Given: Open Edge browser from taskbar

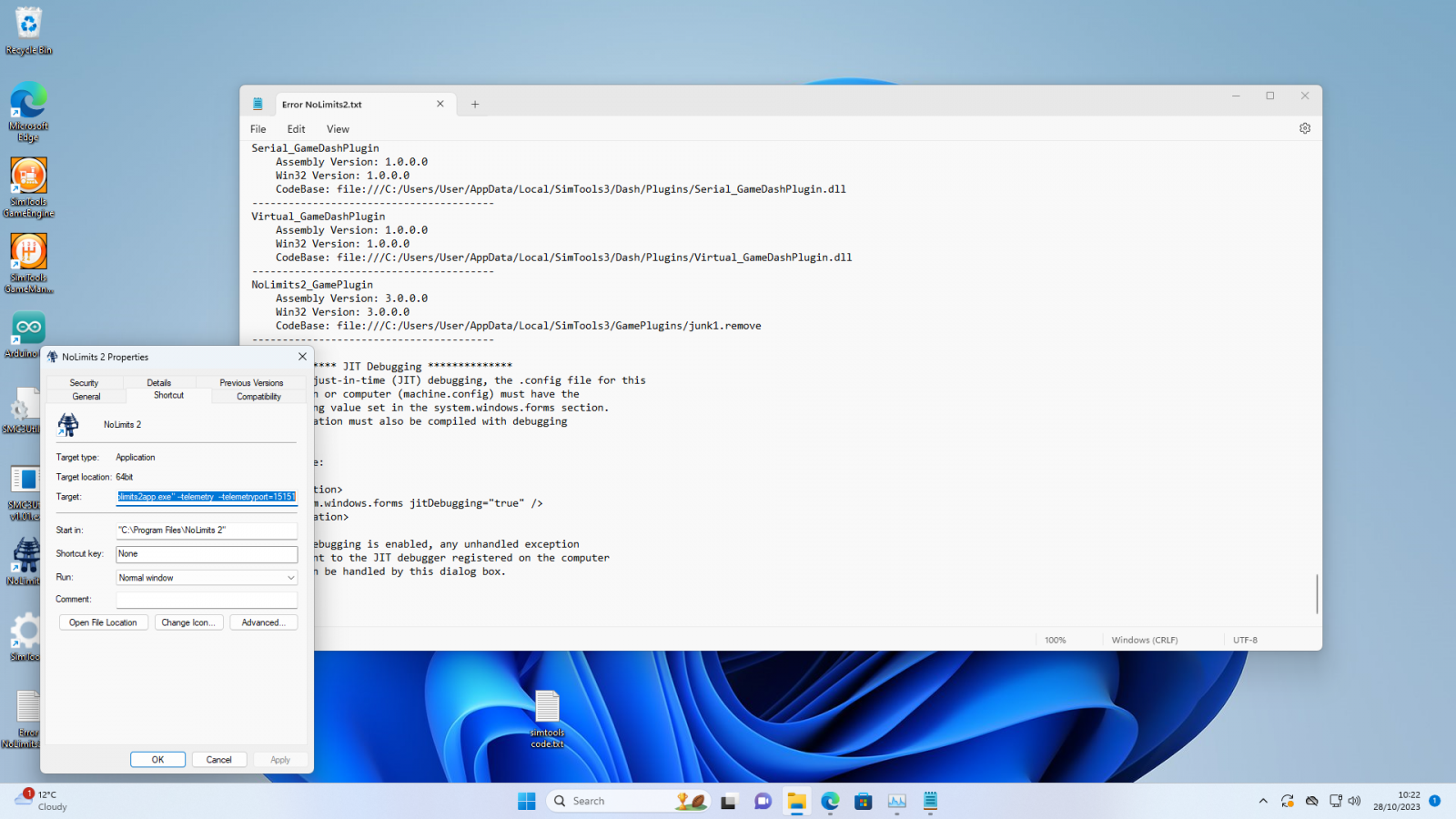Looking at the screenshot, I should pyautogui.click(x=830, y=801).
